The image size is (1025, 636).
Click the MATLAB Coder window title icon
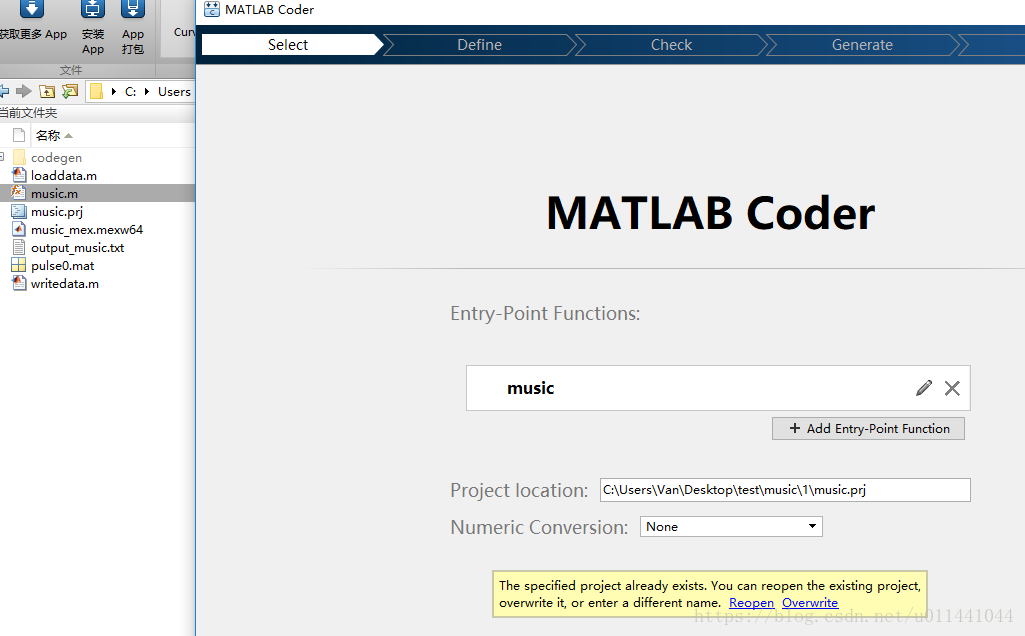(212, 9)
